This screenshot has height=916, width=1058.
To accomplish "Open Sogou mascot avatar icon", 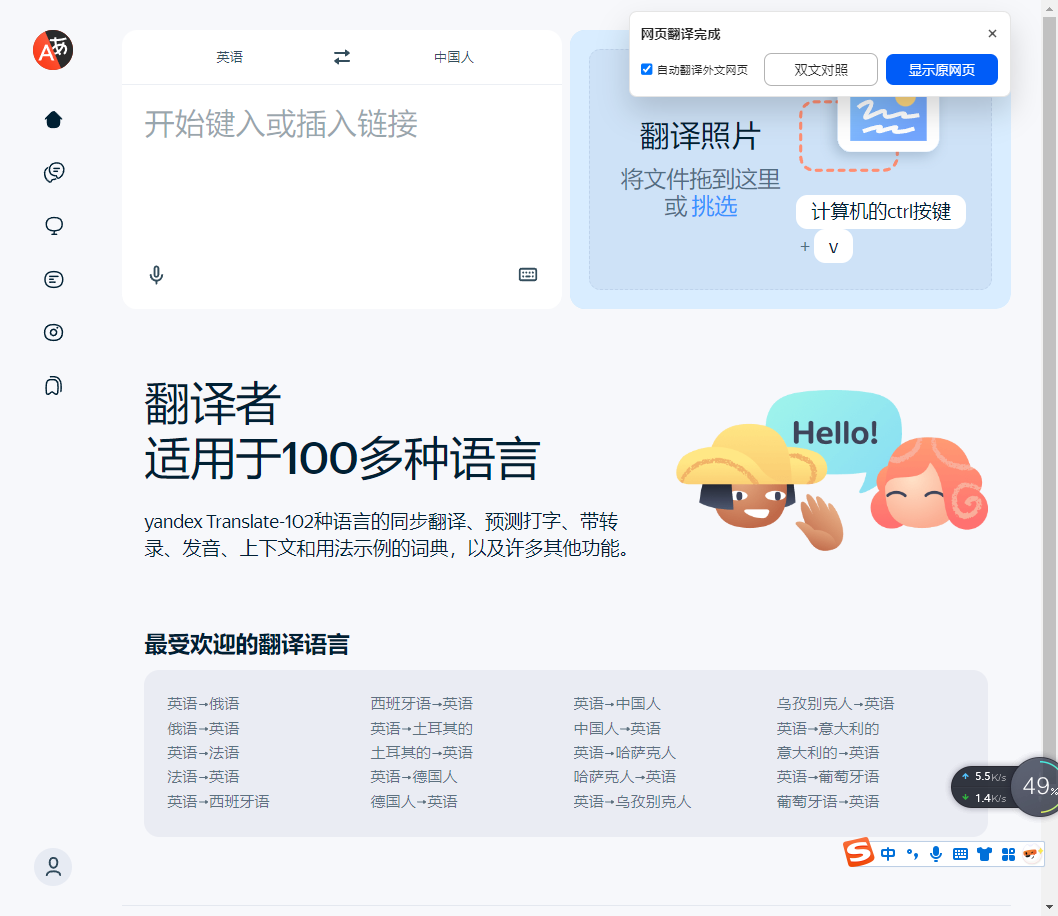I will (x=1032, y=854).
